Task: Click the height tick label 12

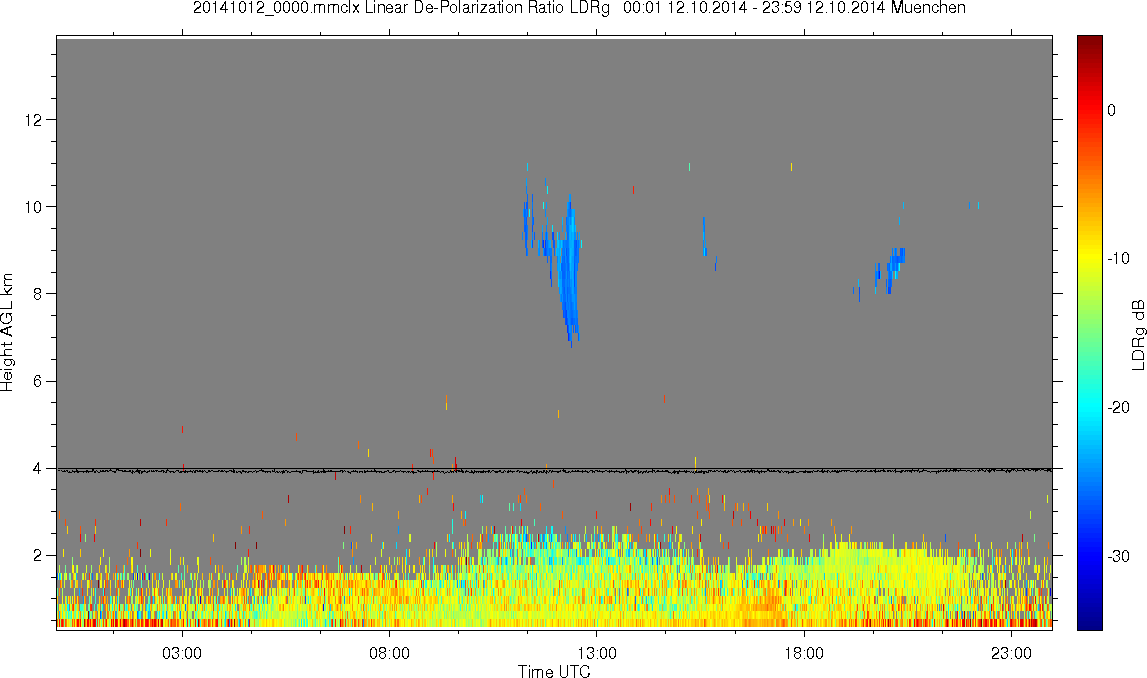Action: click(x=32, y=119)
